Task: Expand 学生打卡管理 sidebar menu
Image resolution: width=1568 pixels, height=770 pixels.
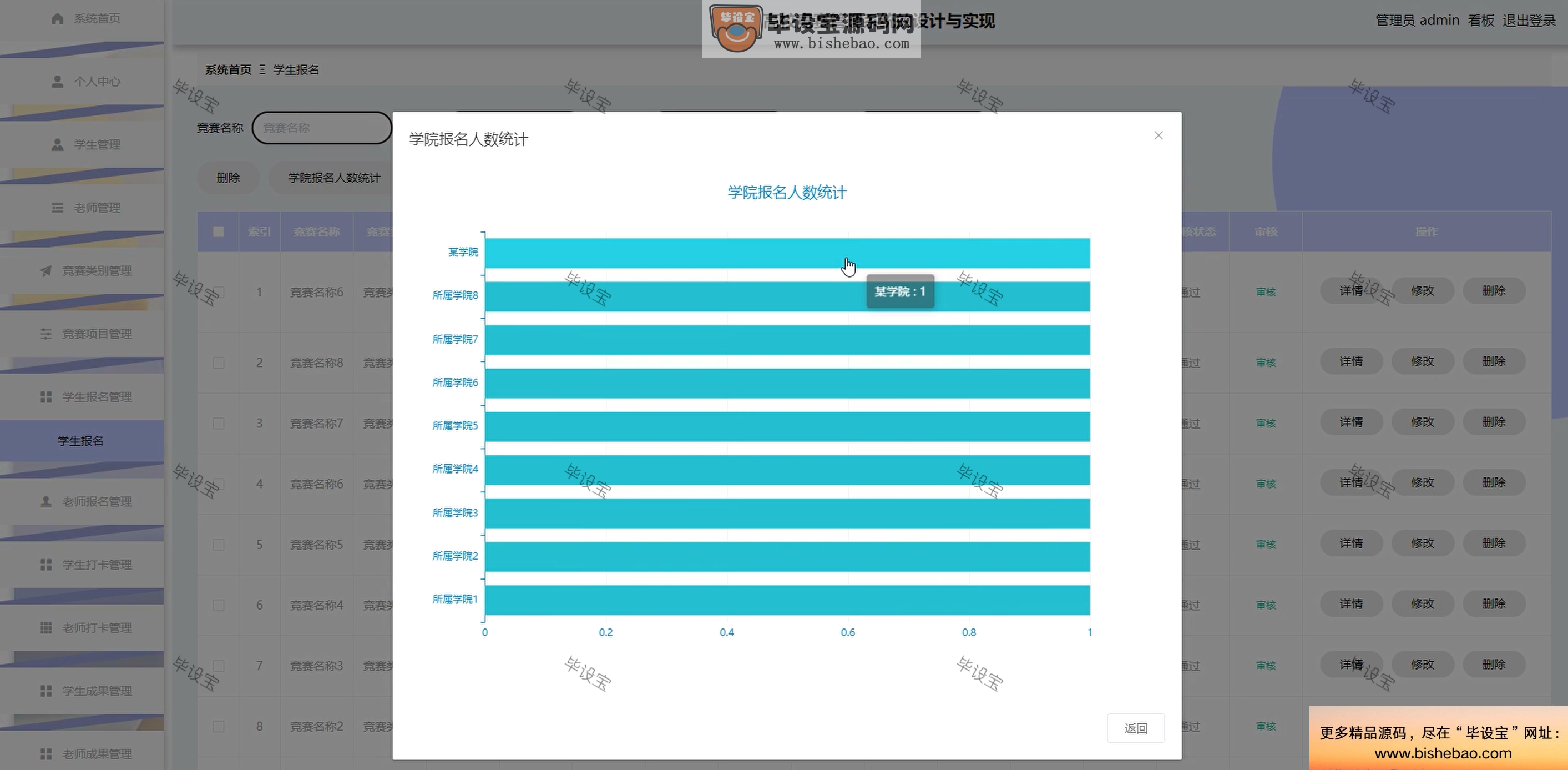Action: pos(82,565)
